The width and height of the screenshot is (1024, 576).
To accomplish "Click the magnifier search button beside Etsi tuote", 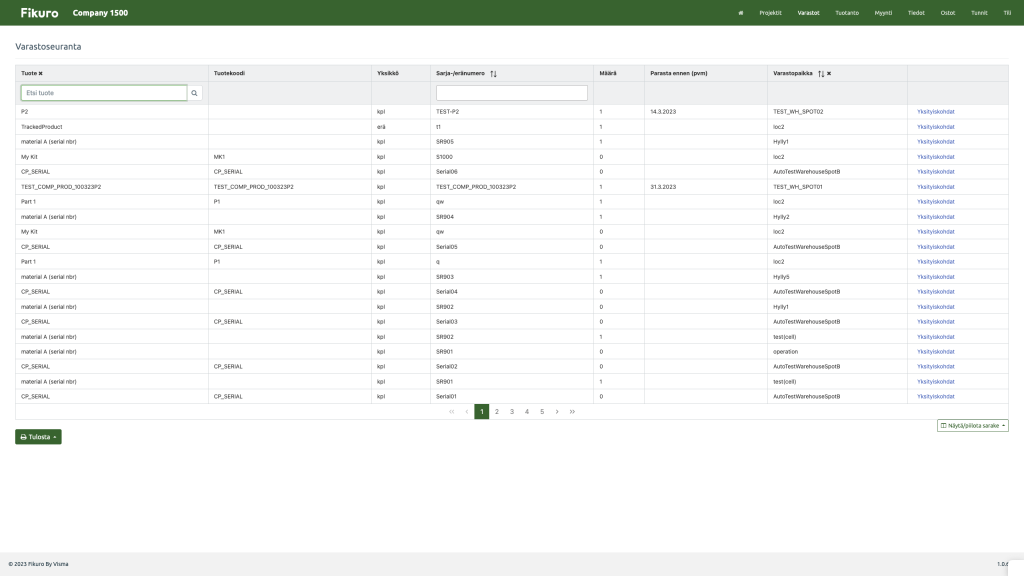I will pos(194,93).
